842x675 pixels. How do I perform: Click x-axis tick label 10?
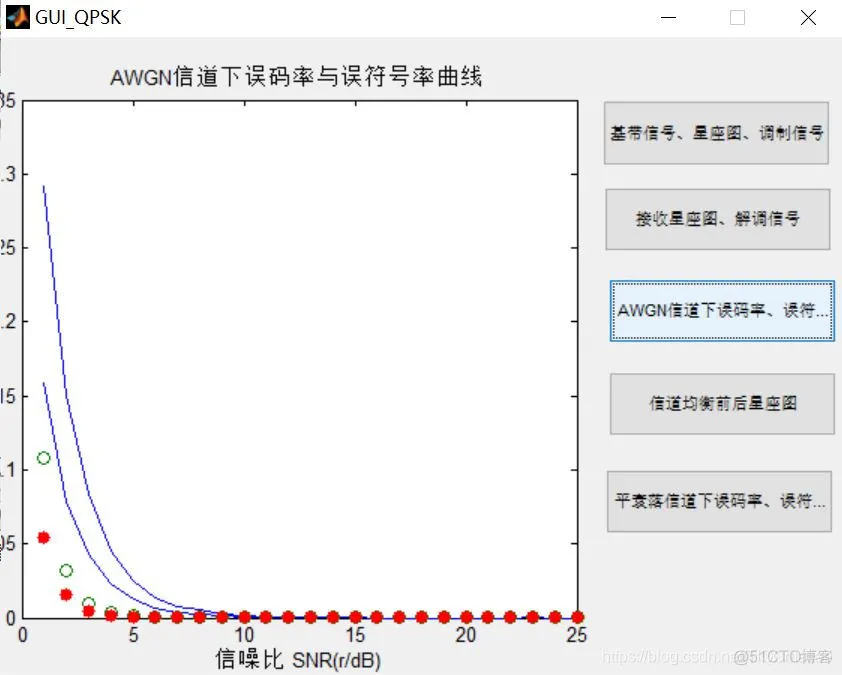tap(244, 635)
